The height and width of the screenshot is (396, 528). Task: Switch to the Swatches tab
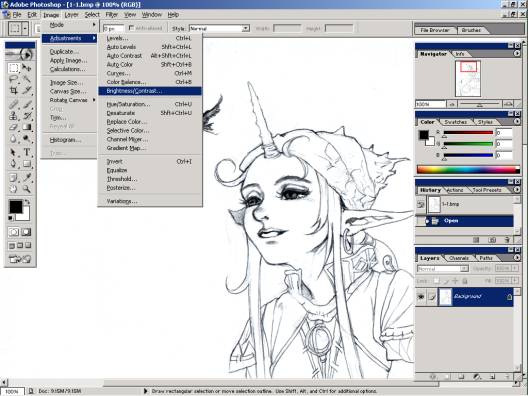[x=455, y=122]
